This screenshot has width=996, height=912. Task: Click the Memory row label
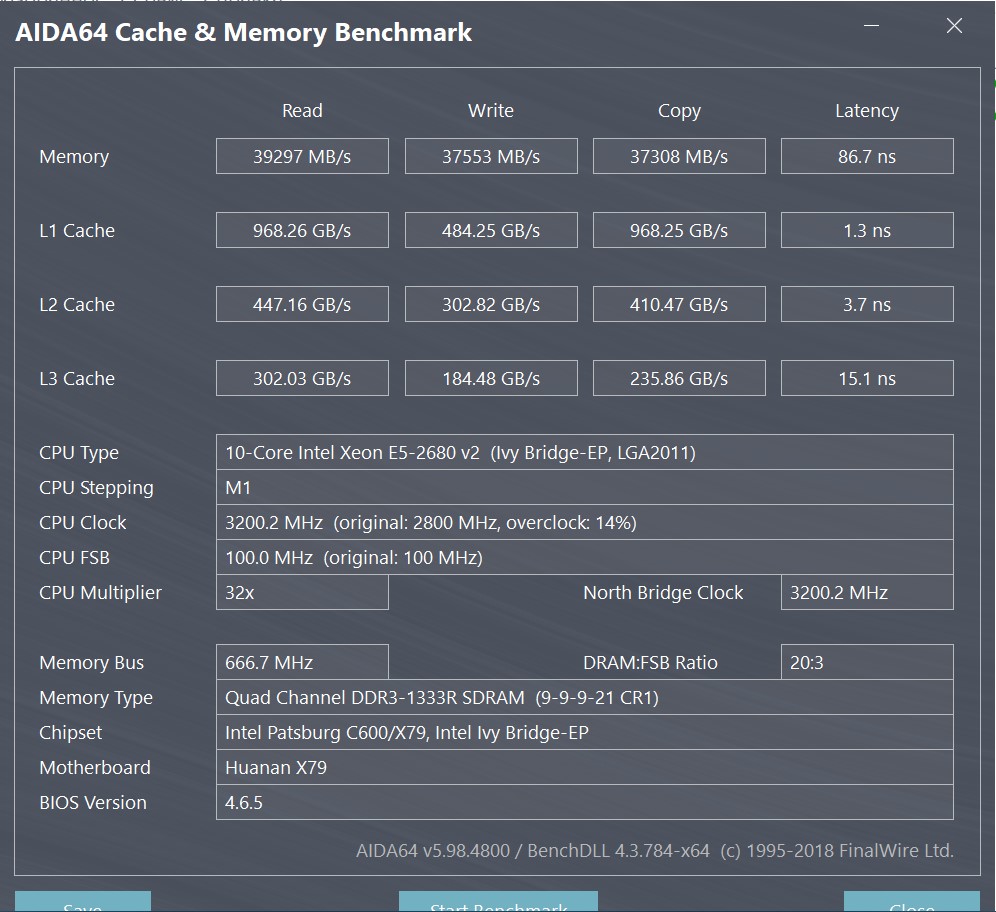click(74, 157)
